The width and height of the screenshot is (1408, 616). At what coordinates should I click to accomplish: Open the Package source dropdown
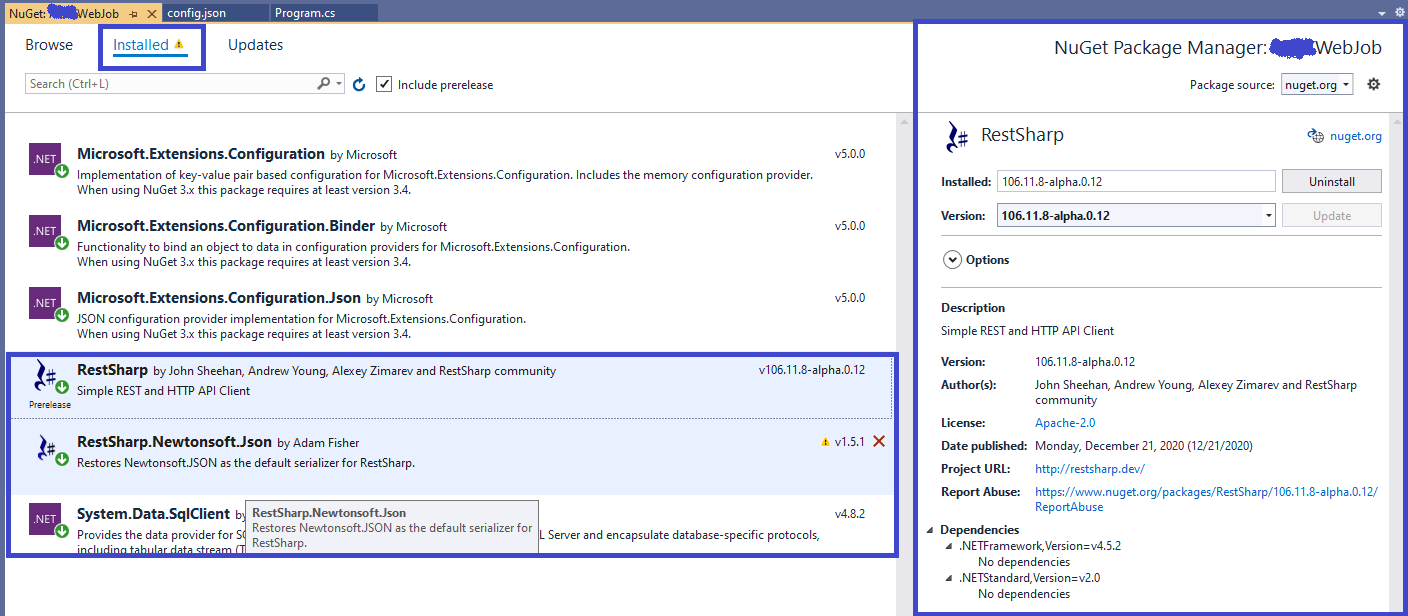click(x=1317, y=85)
